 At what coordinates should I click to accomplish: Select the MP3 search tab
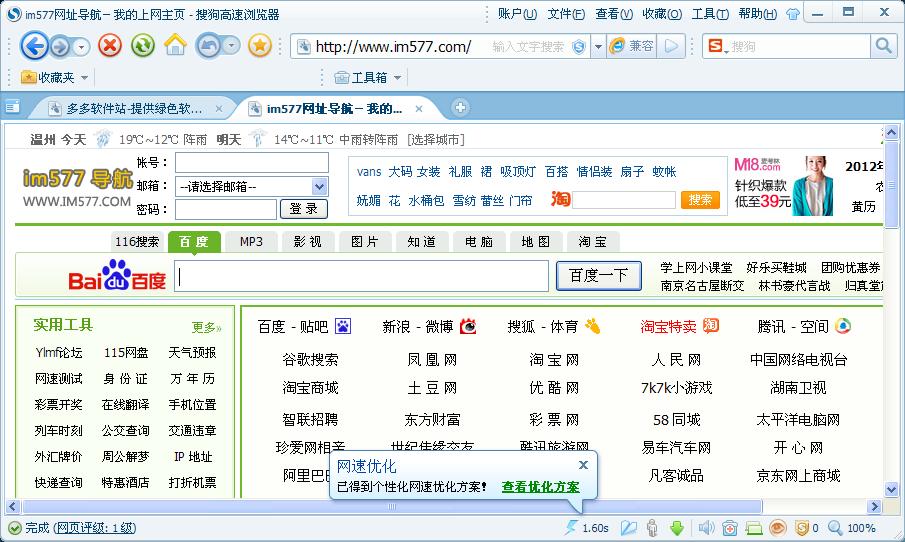click(251, 242)
